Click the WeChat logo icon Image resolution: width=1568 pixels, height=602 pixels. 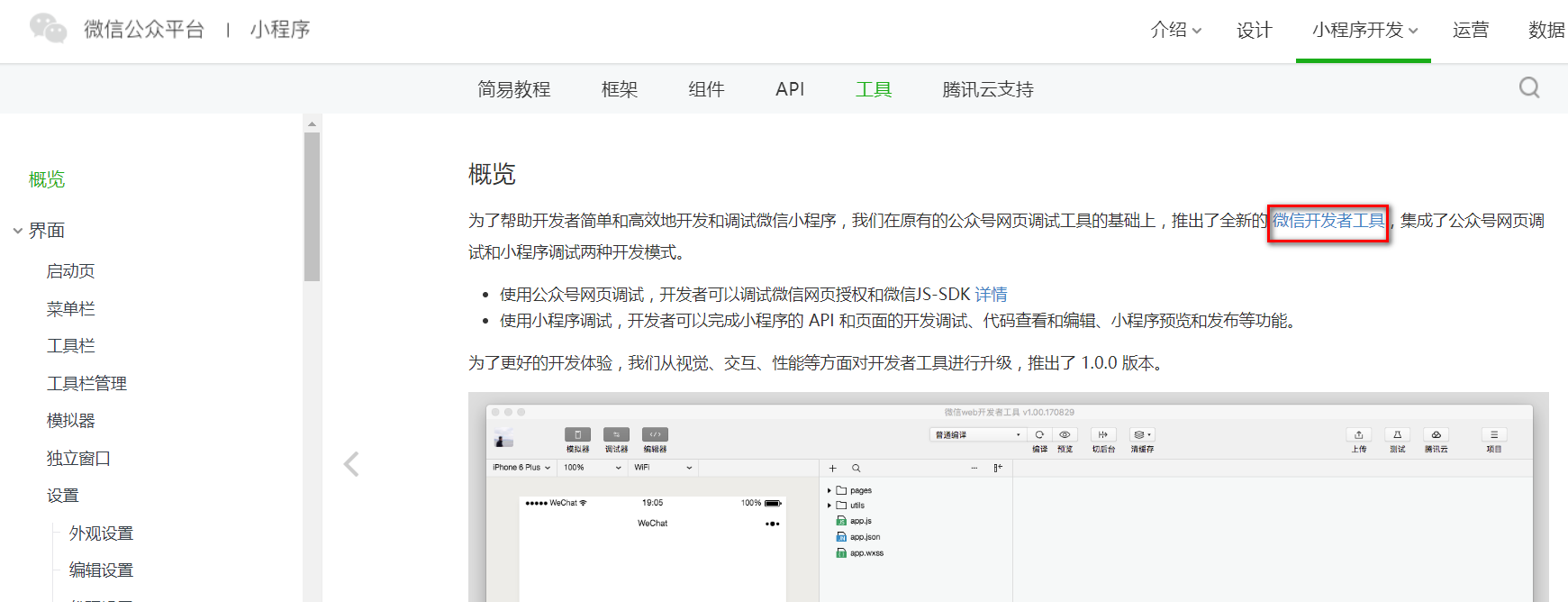point(48,29)
